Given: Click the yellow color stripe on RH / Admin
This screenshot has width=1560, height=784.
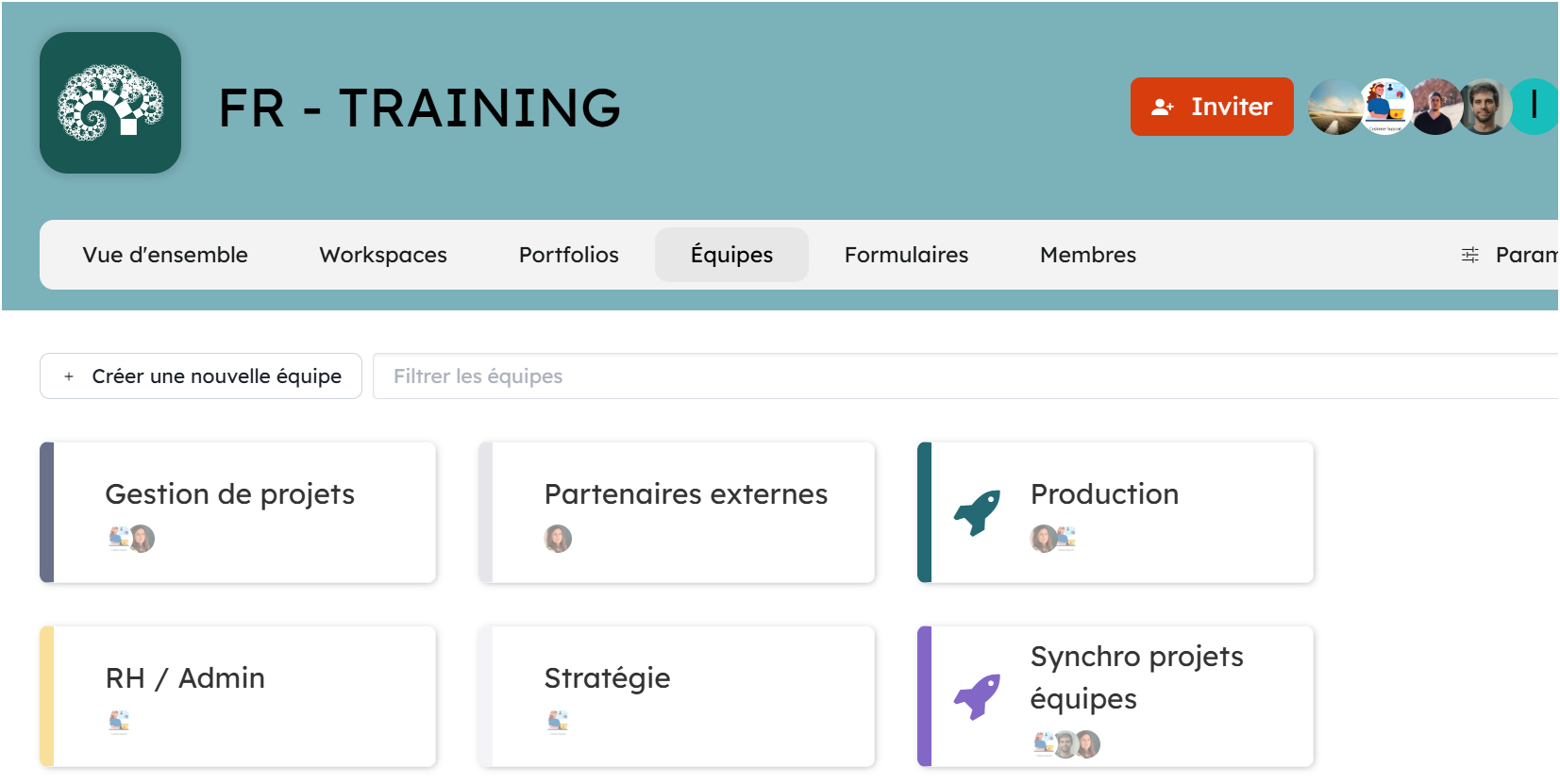Looking at the screenshot, I should (x=47, y=696).
